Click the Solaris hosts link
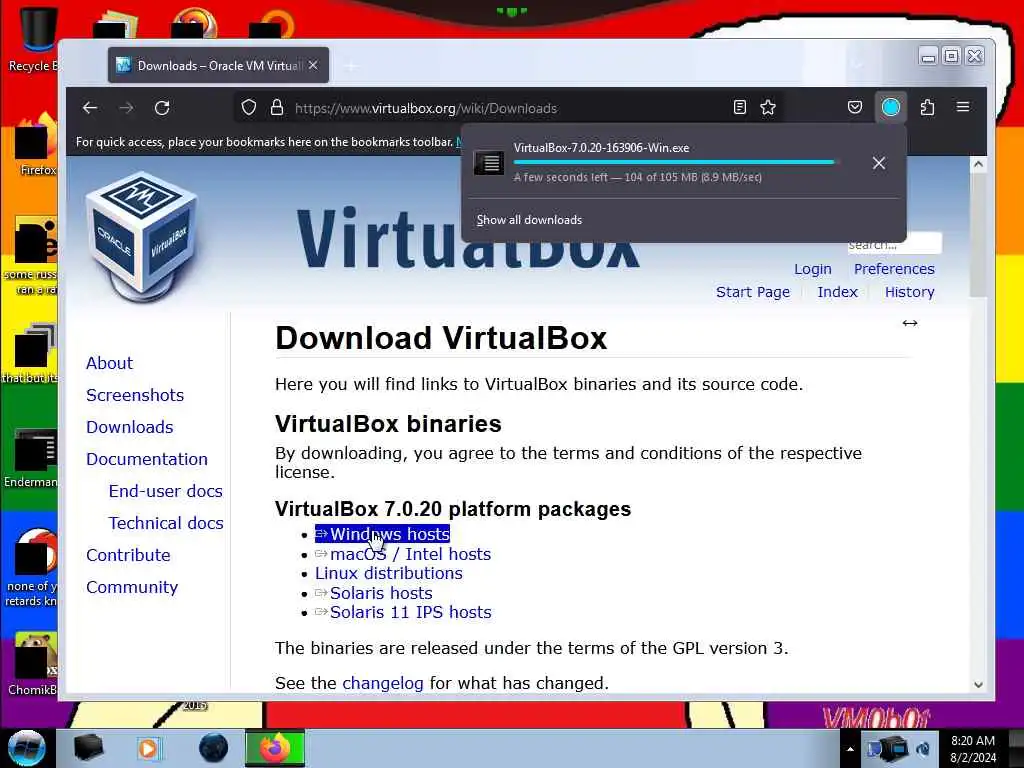Screen dimensions: 1024x768 [374, 593]
